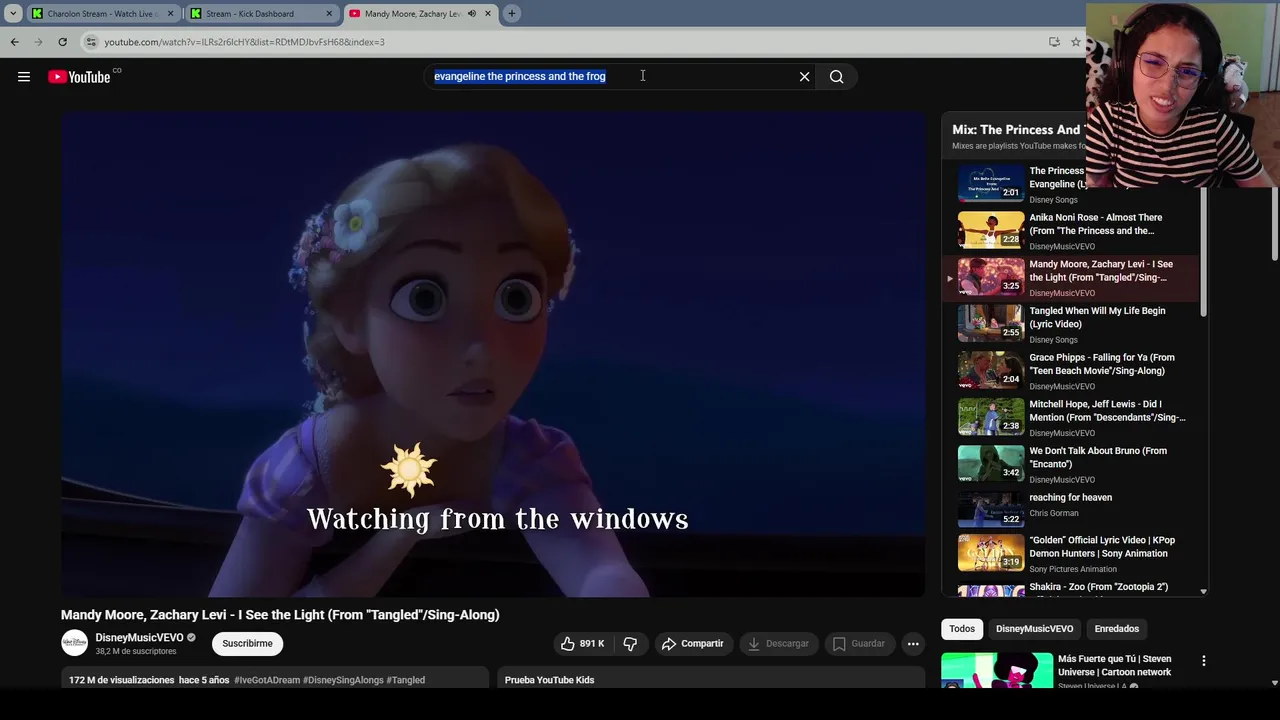Open the tab search dropdown arrow
Viewport: 1280px width, 720px height.
click(12, 14)
